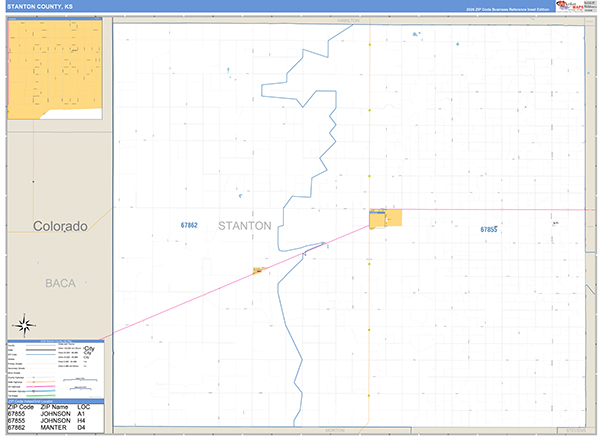Click the STEVENS label at bottom right
The height and width of the screenshot is (436, 600).
click(576, 431)
